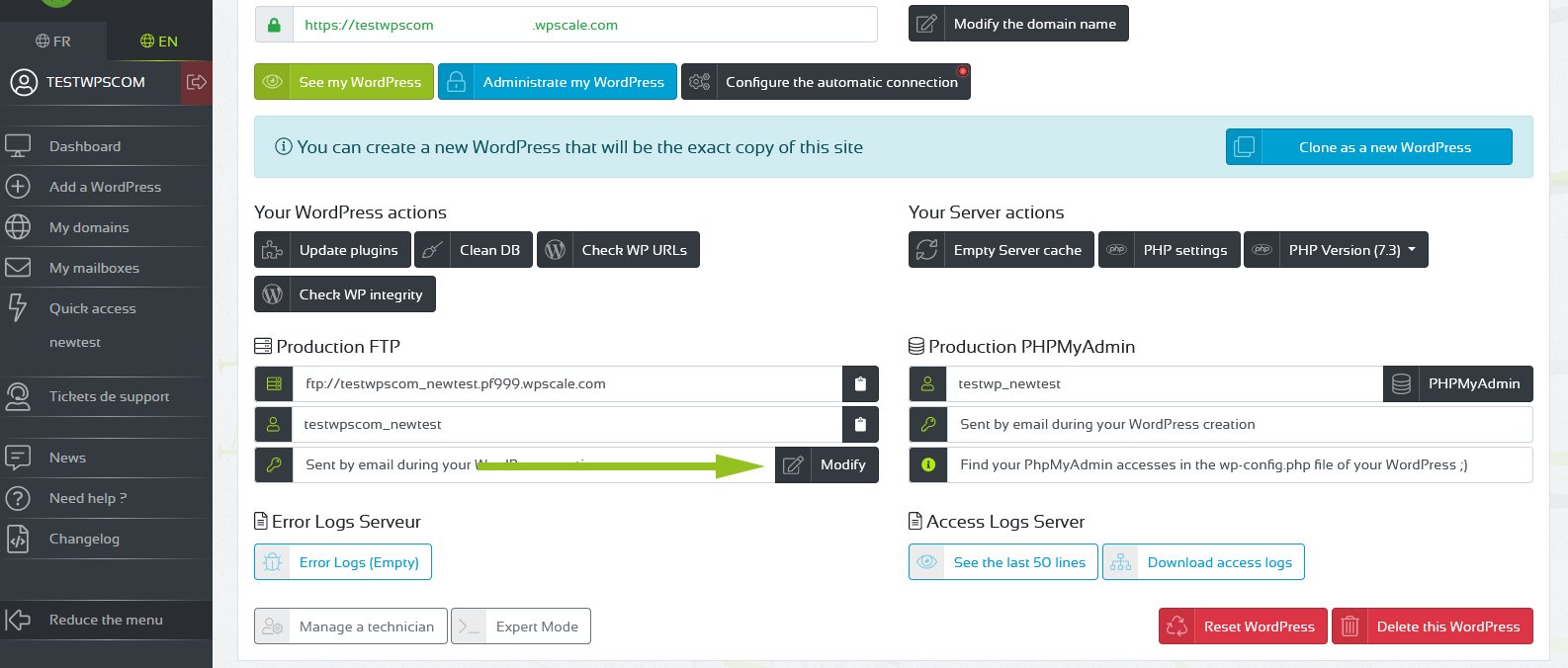Open the newtest quick access link
Image resolution: width=1568 pixels, height=668 pixels.
pyautogui.click(x=75, y=342)
